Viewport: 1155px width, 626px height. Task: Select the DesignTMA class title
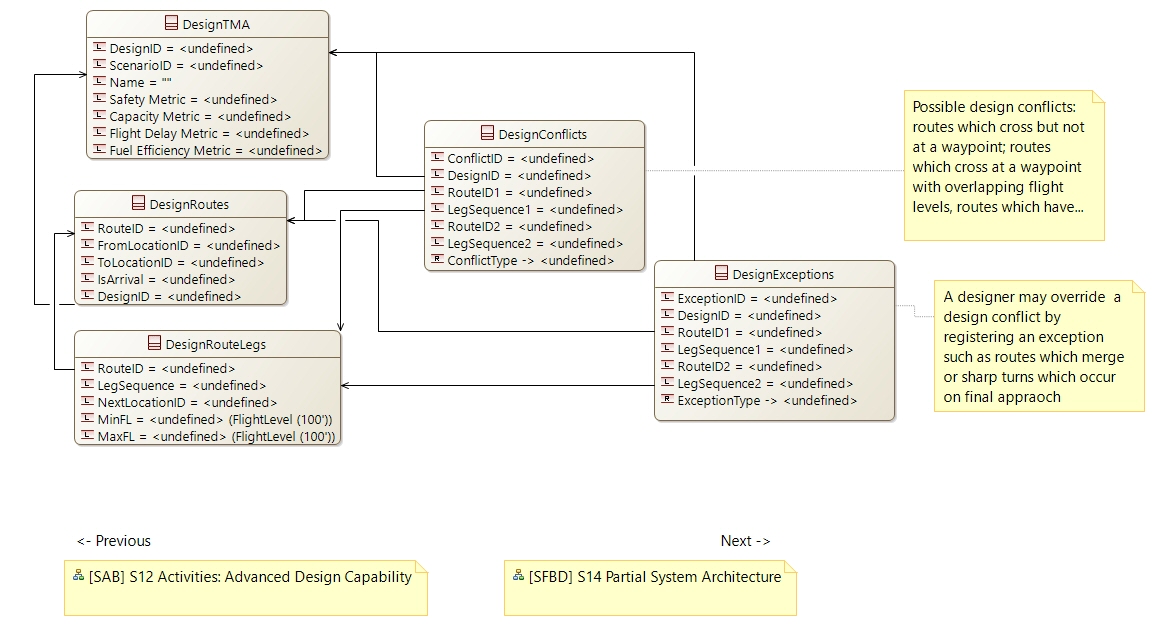click(x=216, y=24)
